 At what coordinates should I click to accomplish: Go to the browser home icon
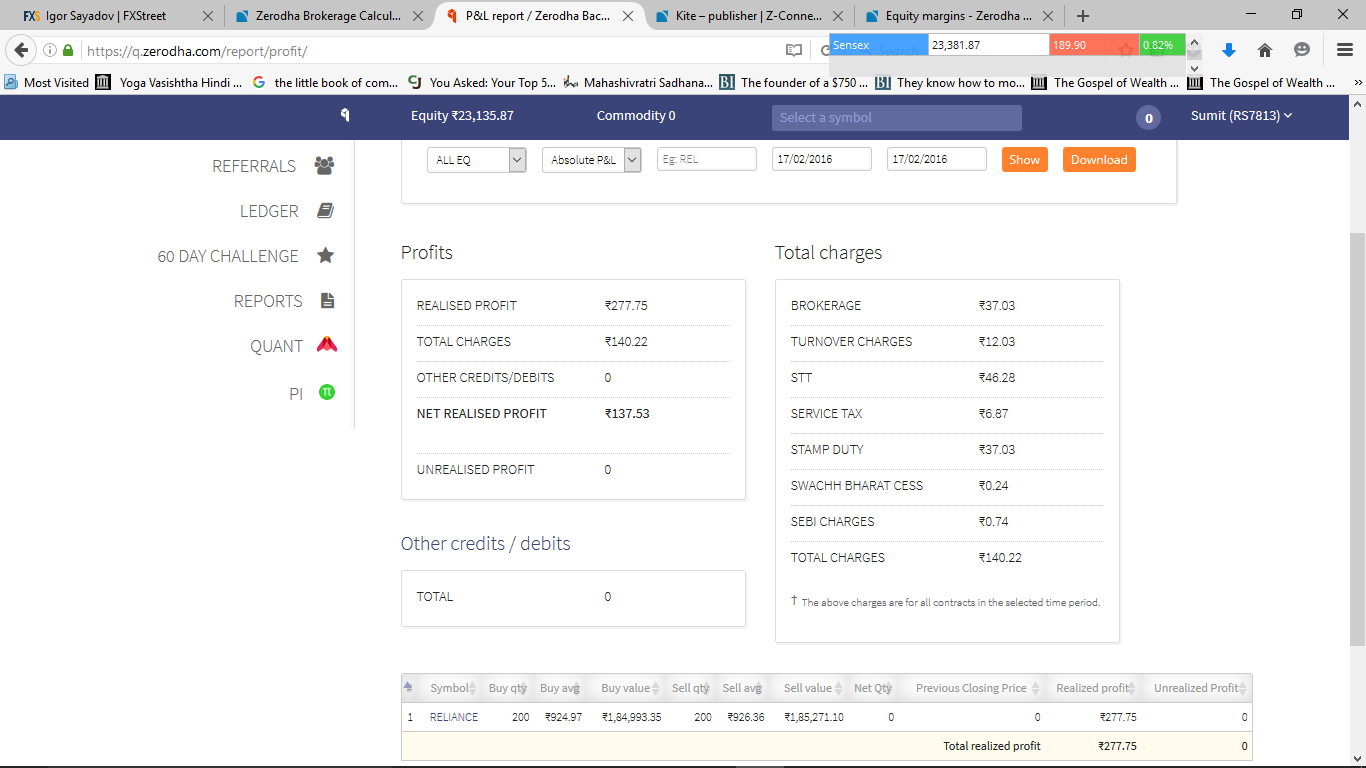pos(1265,50)
